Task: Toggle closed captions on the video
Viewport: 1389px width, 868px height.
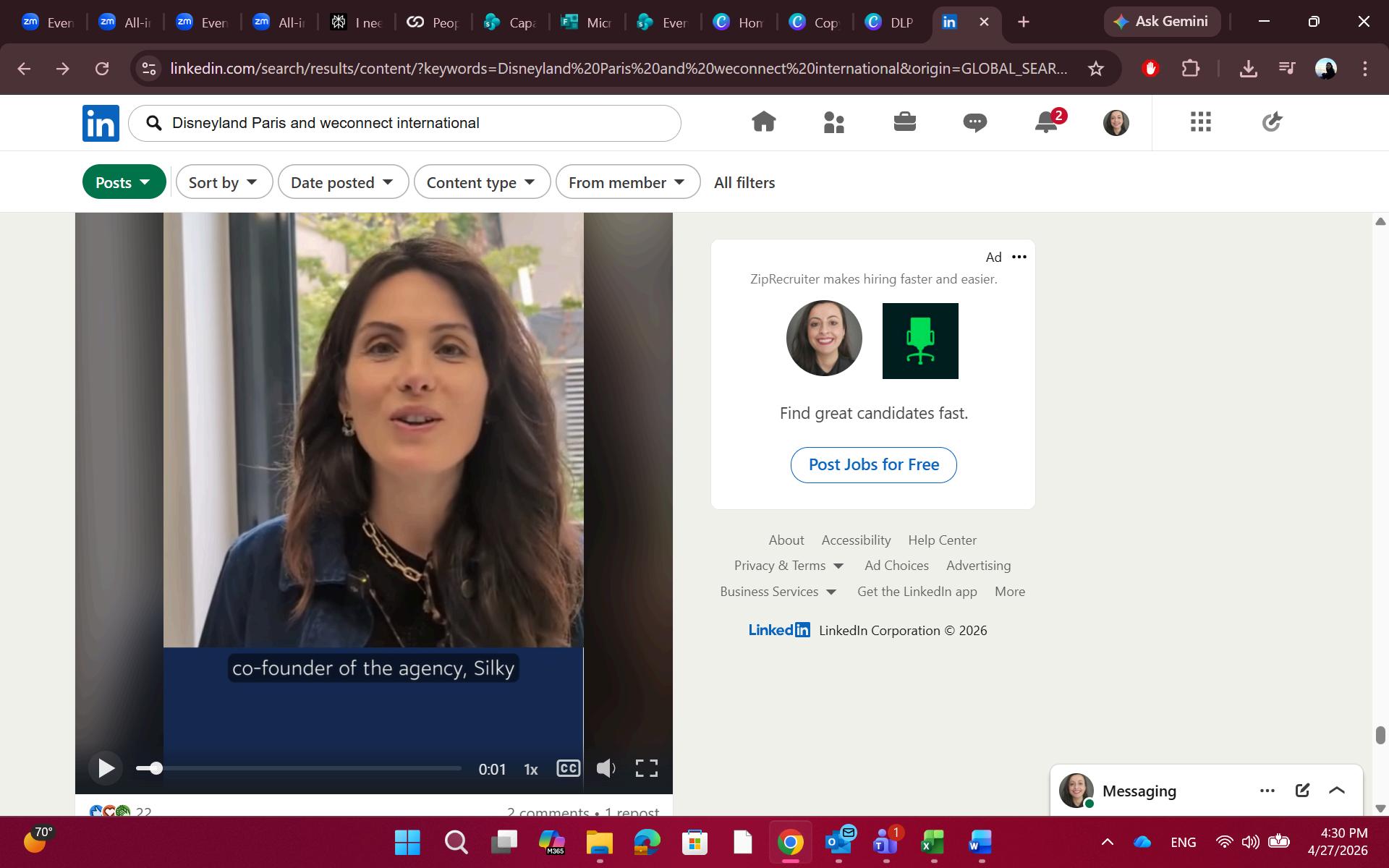Action: click(x=568, y=768)
